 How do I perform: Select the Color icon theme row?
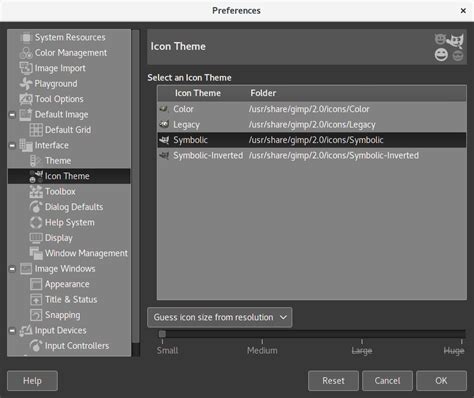pyautogui.click(x=312, y=109)
